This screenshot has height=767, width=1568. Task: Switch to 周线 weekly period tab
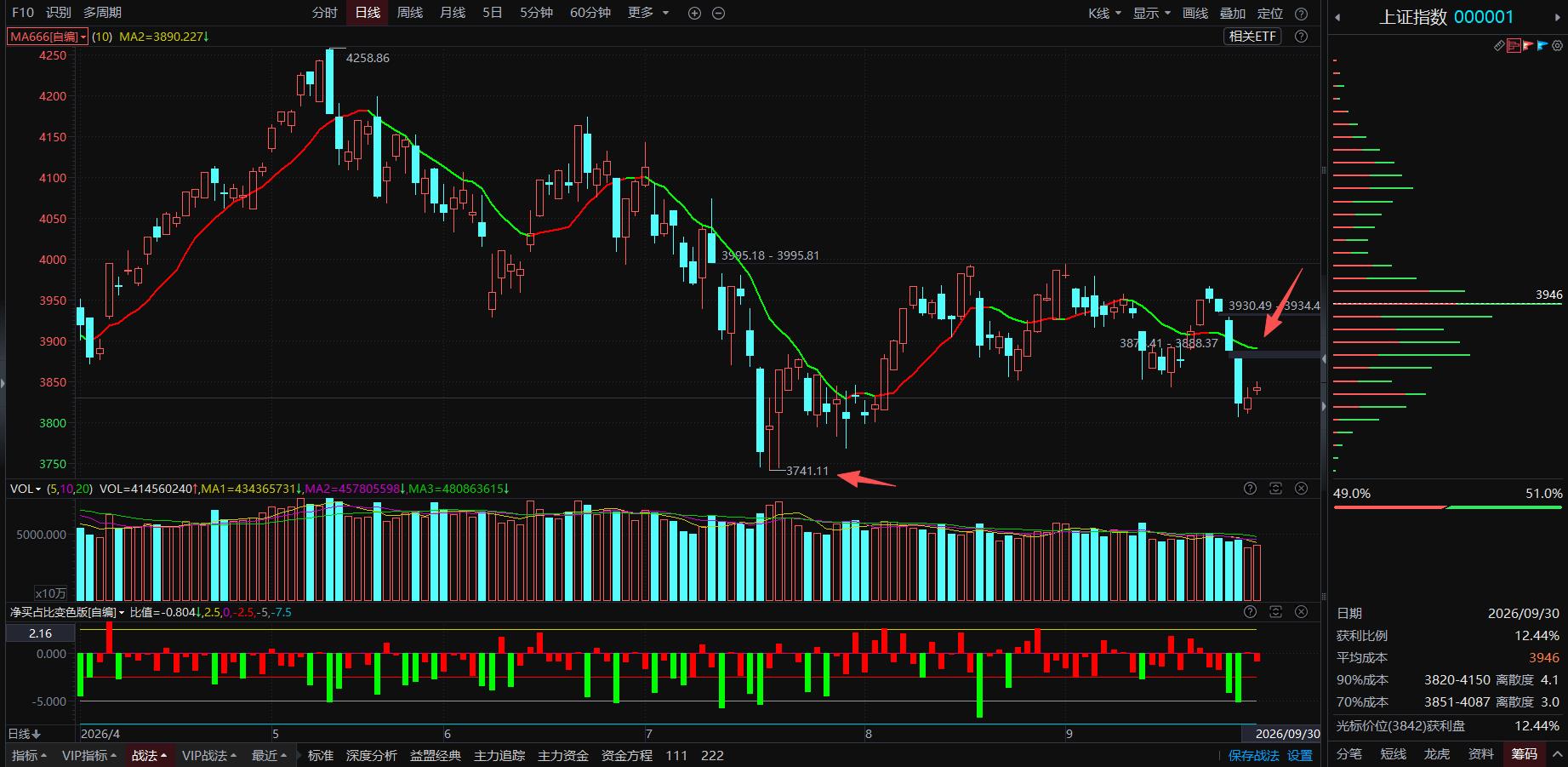point(410,13)
